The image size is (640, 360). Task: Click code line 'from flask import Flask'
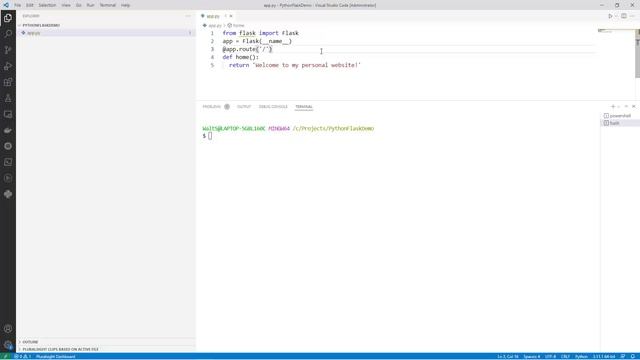click(260, 33)
